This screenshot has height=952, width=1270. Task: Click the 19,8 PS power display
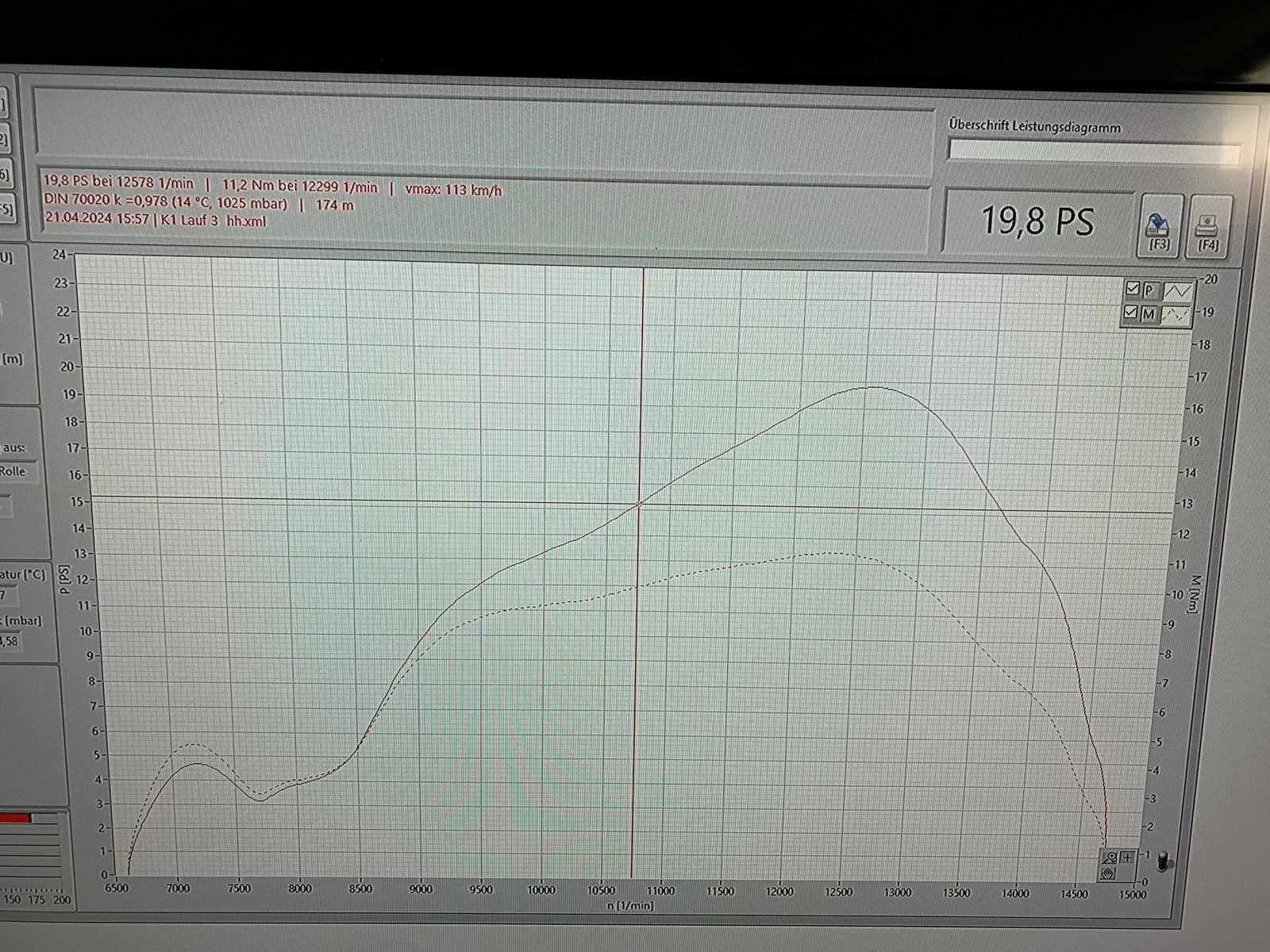(x=1037, y=221)
